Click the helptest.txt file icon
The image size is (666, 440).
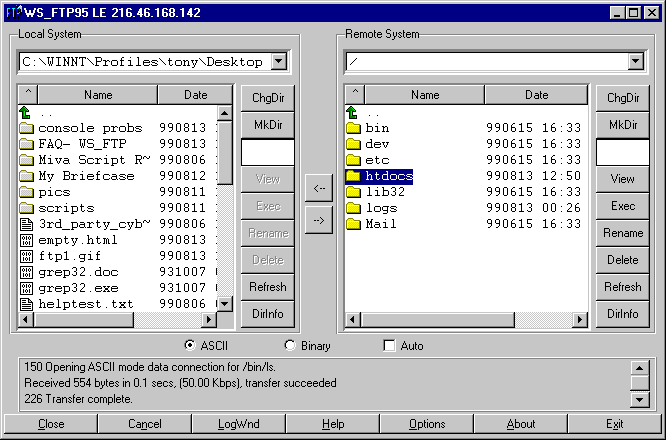(26, 304)
